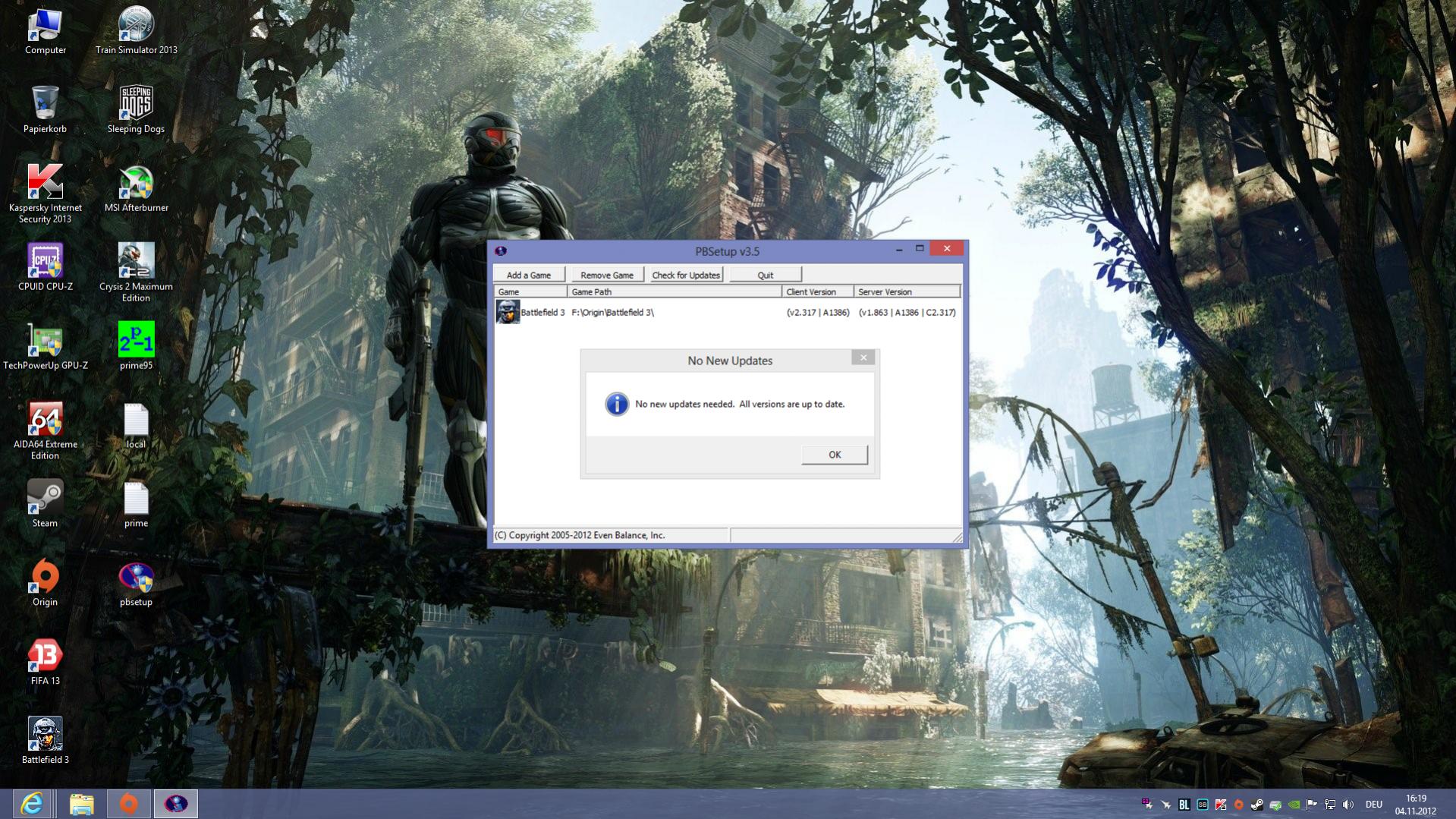The image size is (1456, 819).
Task: Select the Sleeping Dogs desktop icon
Action: coord(137,110)
